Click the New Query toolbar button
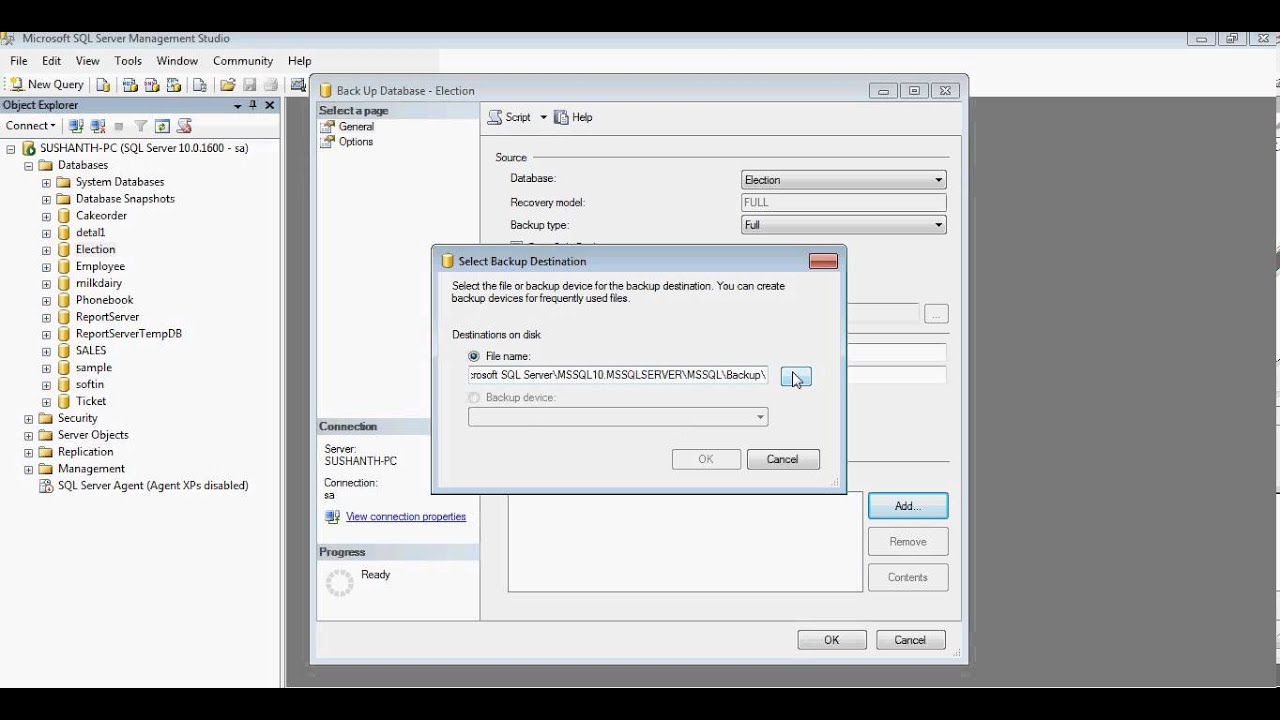This screenshot has width=1280, height=720. [x=47, y=85]
